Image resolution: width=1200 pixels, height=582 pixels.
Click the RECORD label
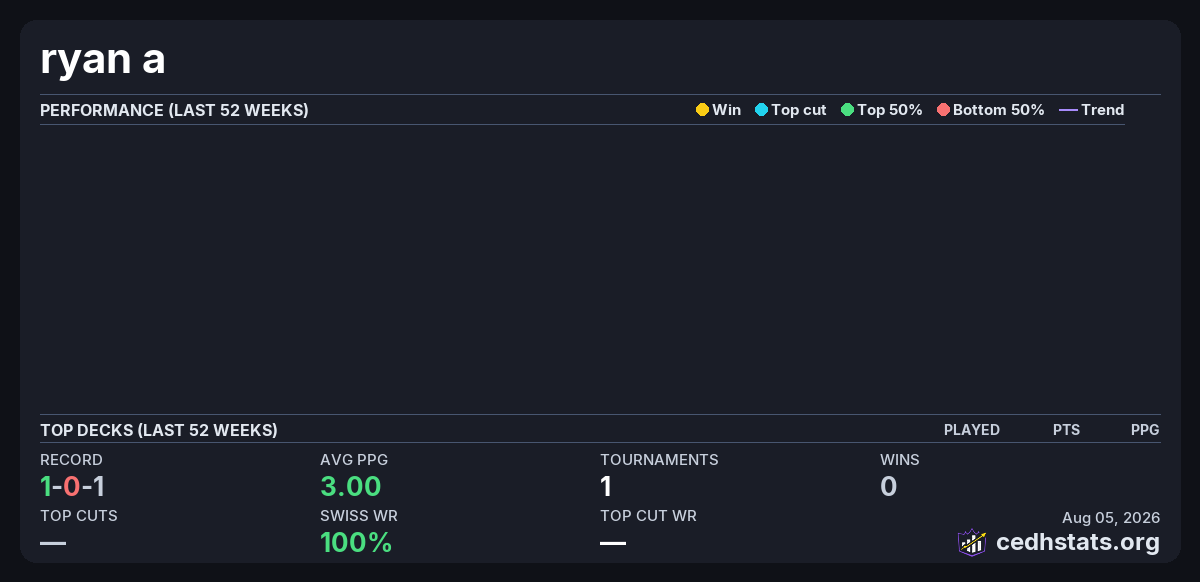point(71,460)
